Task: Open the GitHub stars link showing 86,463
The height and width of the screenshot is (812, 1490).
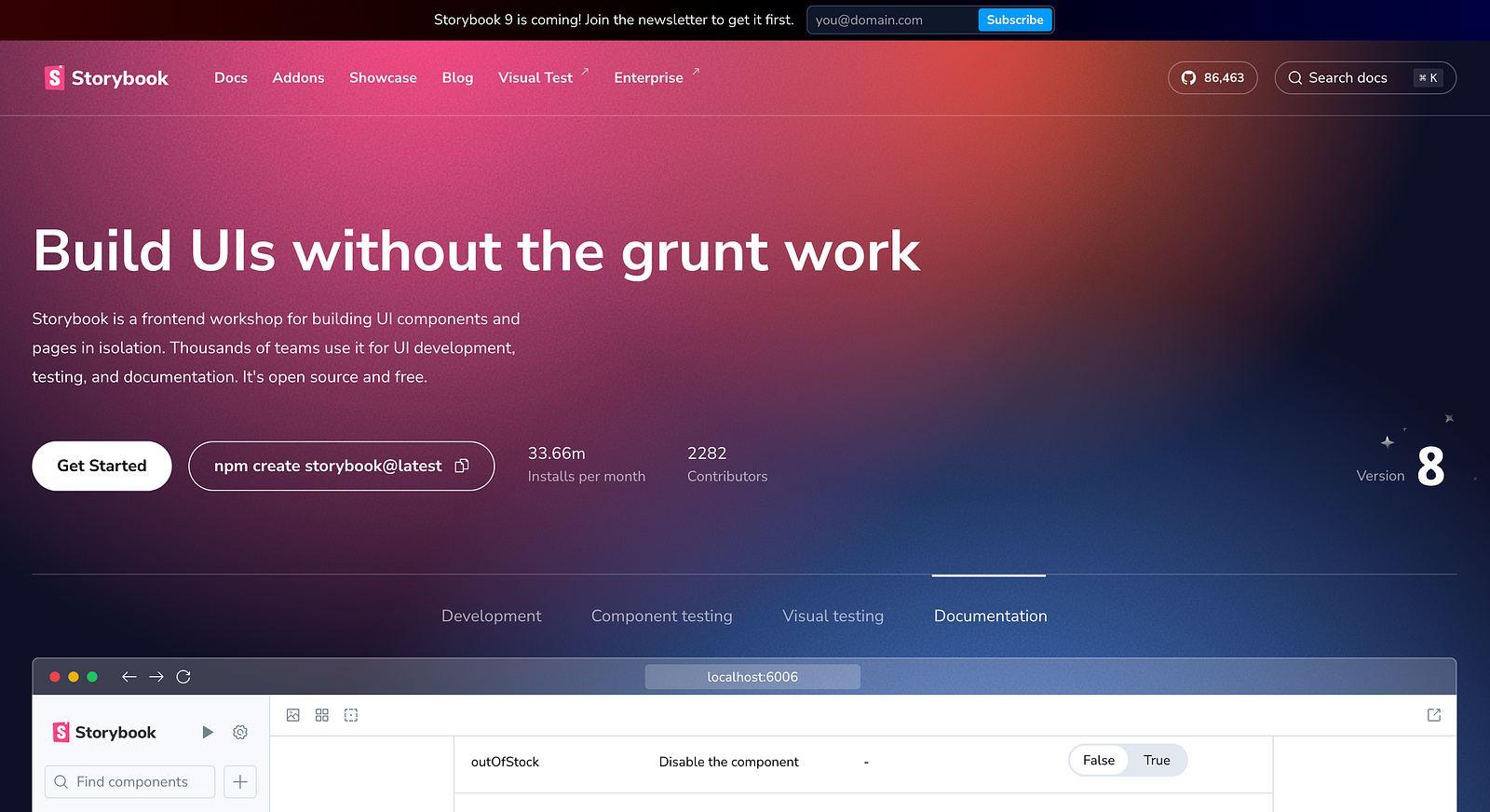Action: (1212, 78)
